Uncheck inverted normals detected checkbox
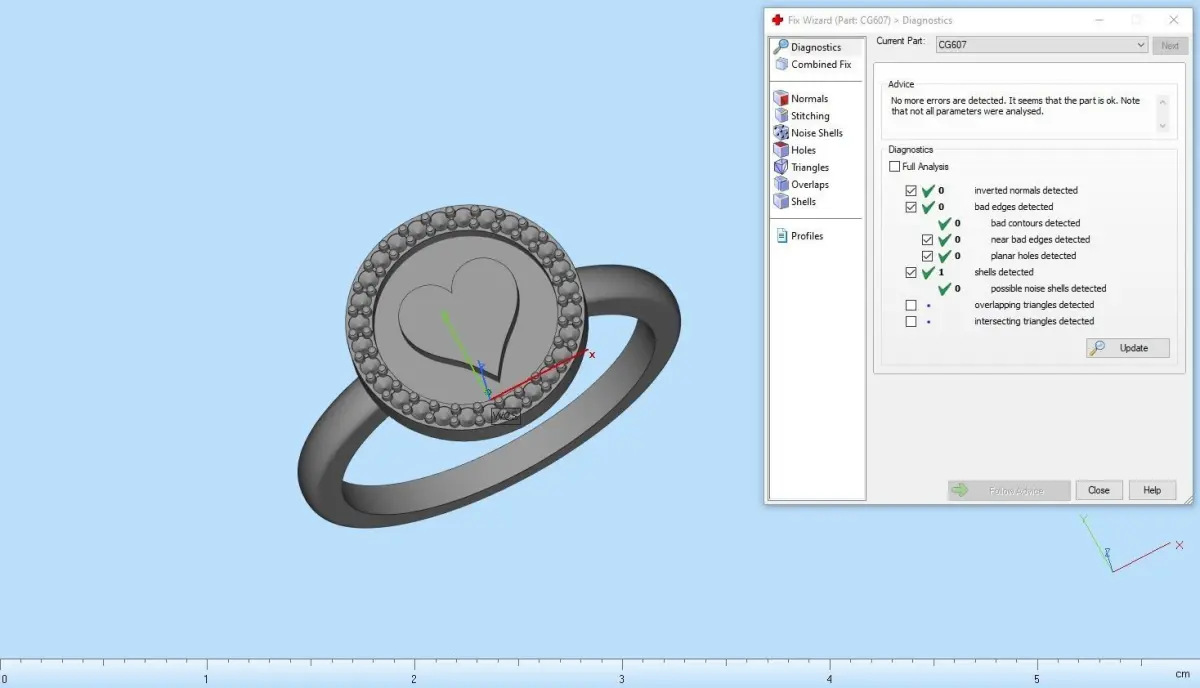 910,190
